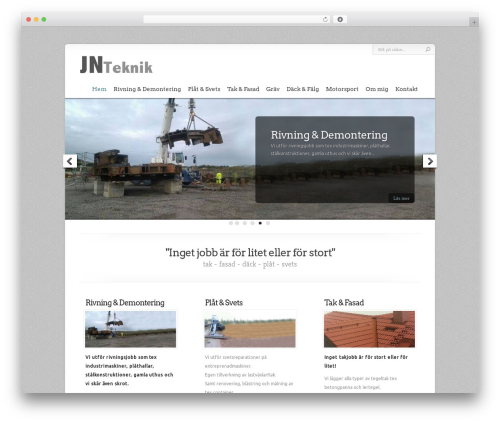Select the sixth slider pagination dot
The image size is (500, 423).
click(x=268, y=223)
